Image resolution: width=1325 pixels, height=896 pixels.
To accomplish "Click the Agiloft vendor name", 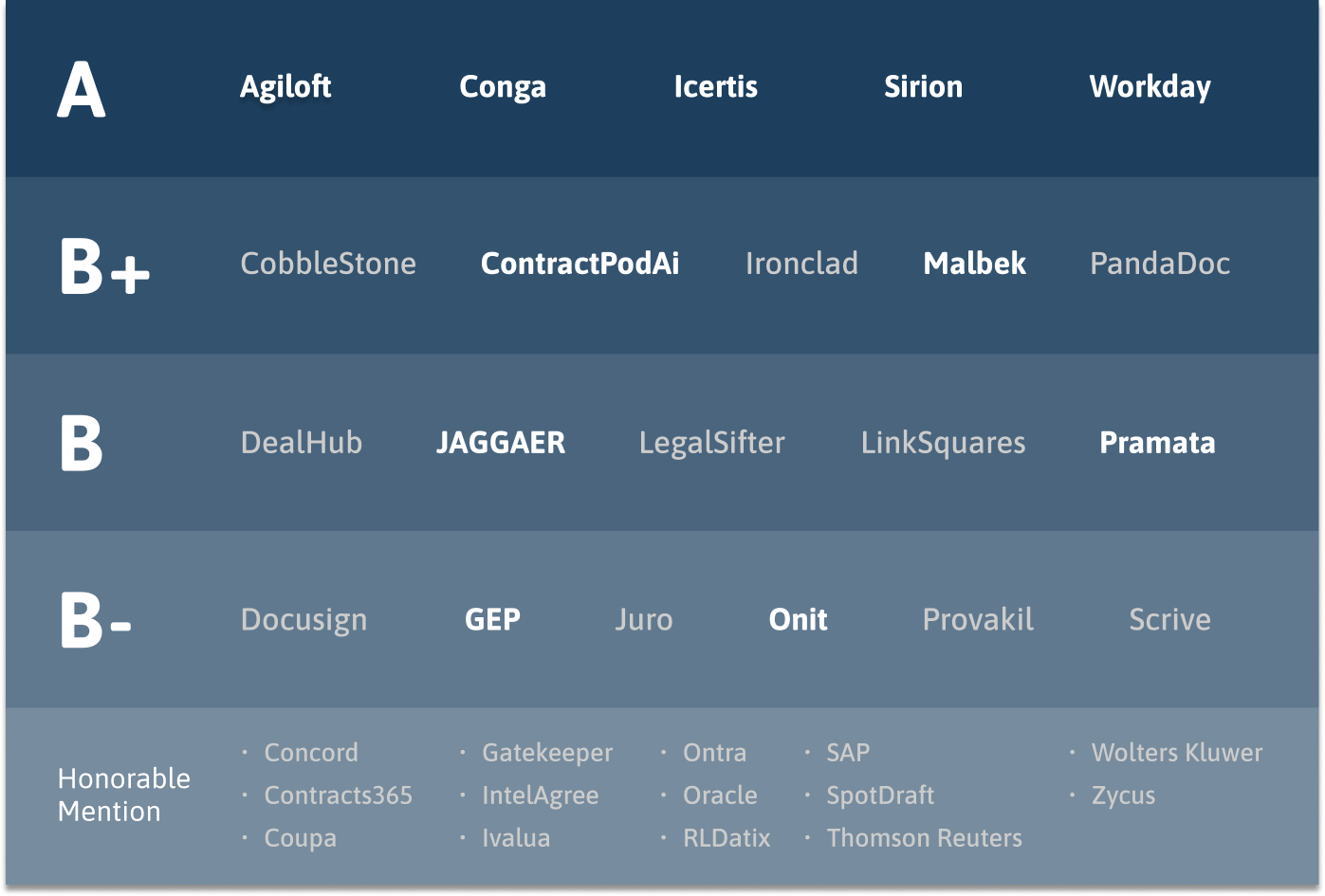I will pos(285,87).
